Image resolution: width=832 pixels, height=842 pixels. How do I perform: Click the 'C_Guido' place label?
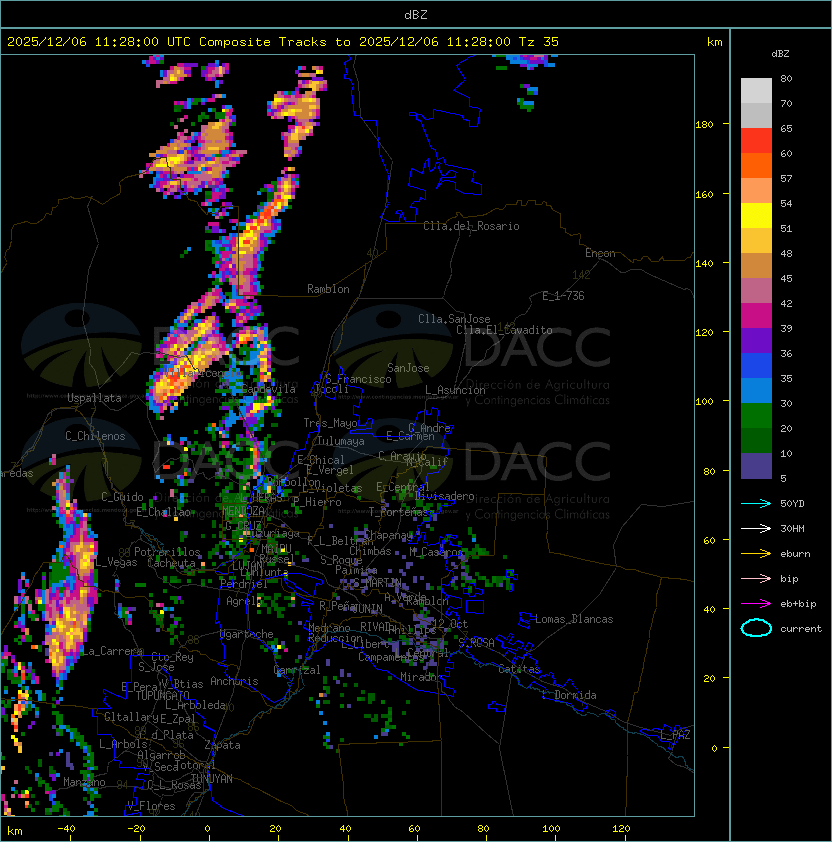click(122, 497)
